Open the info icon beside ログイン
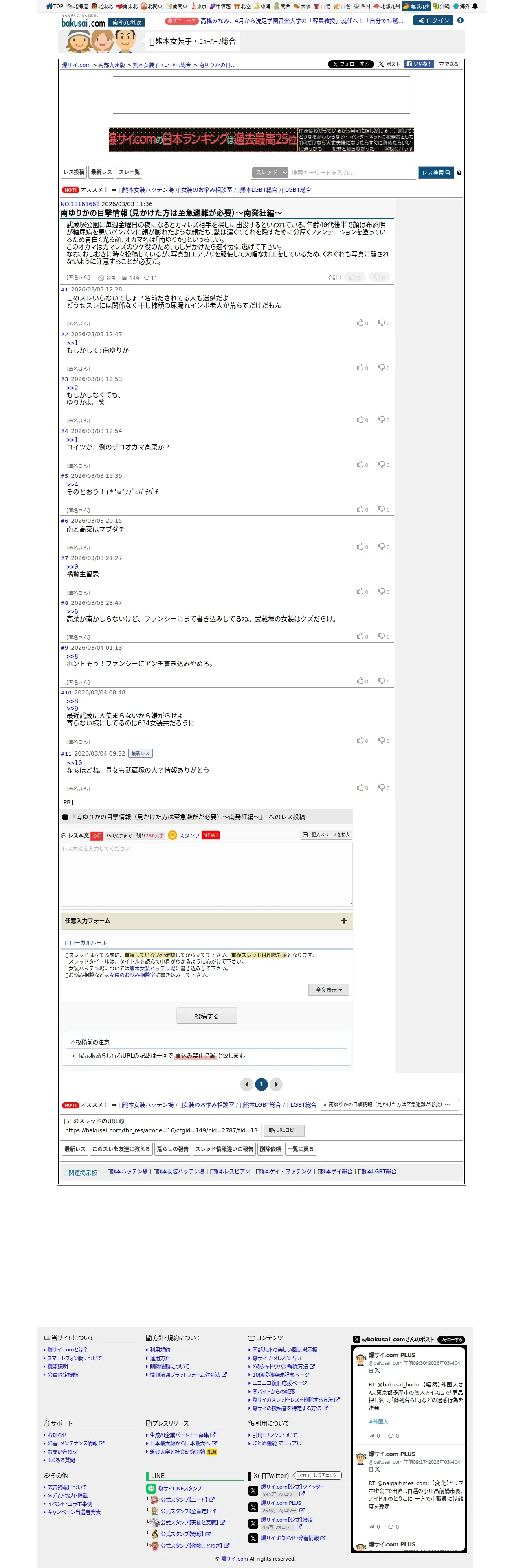This screenshot has height=1568, width=523. [460, 20]
